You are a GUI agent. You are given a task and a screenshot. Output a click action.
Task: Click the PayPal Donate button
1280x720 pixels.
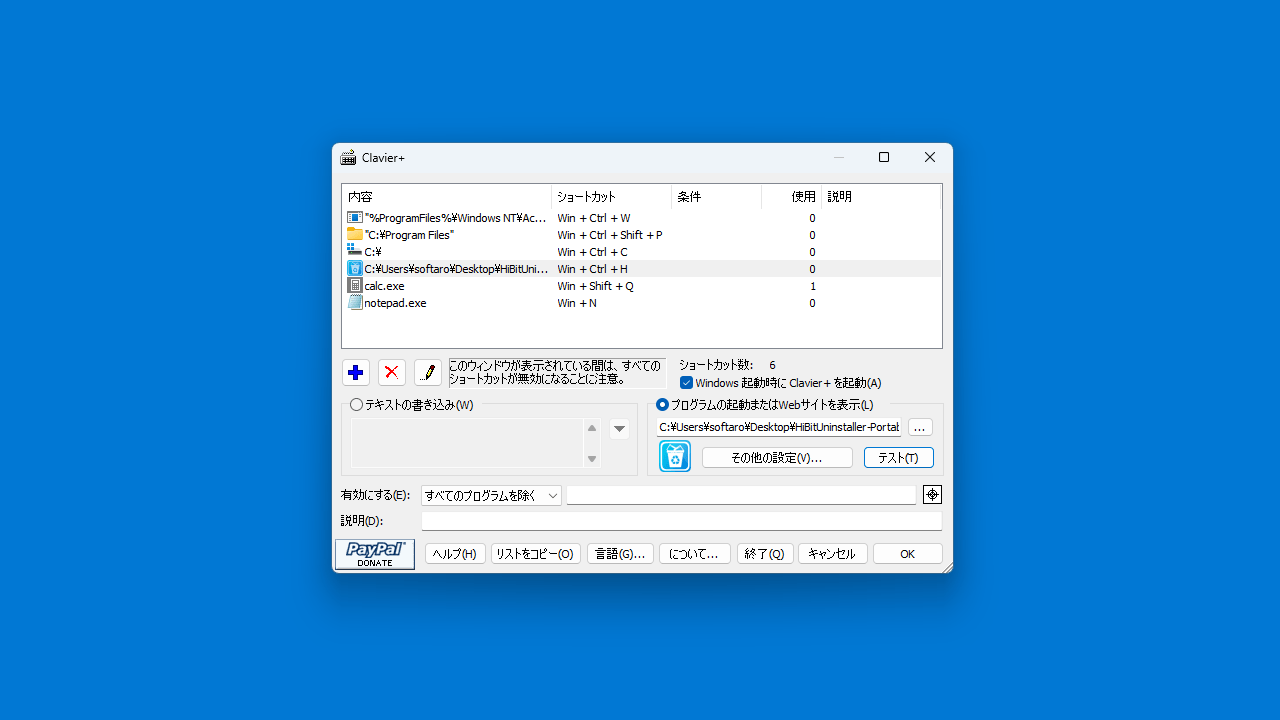[375, 555]
